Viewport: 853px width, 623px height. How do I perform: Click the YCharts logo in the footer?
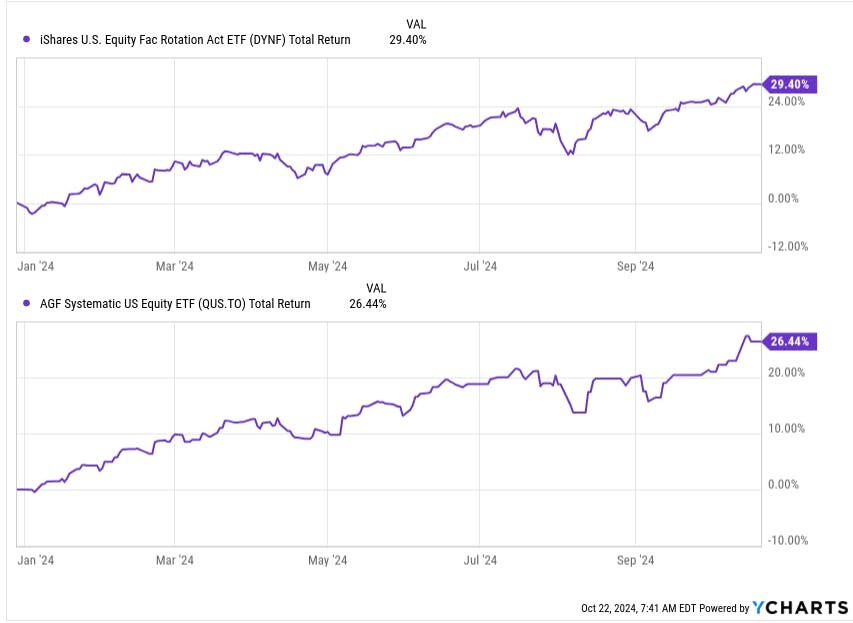pos(800,607)
